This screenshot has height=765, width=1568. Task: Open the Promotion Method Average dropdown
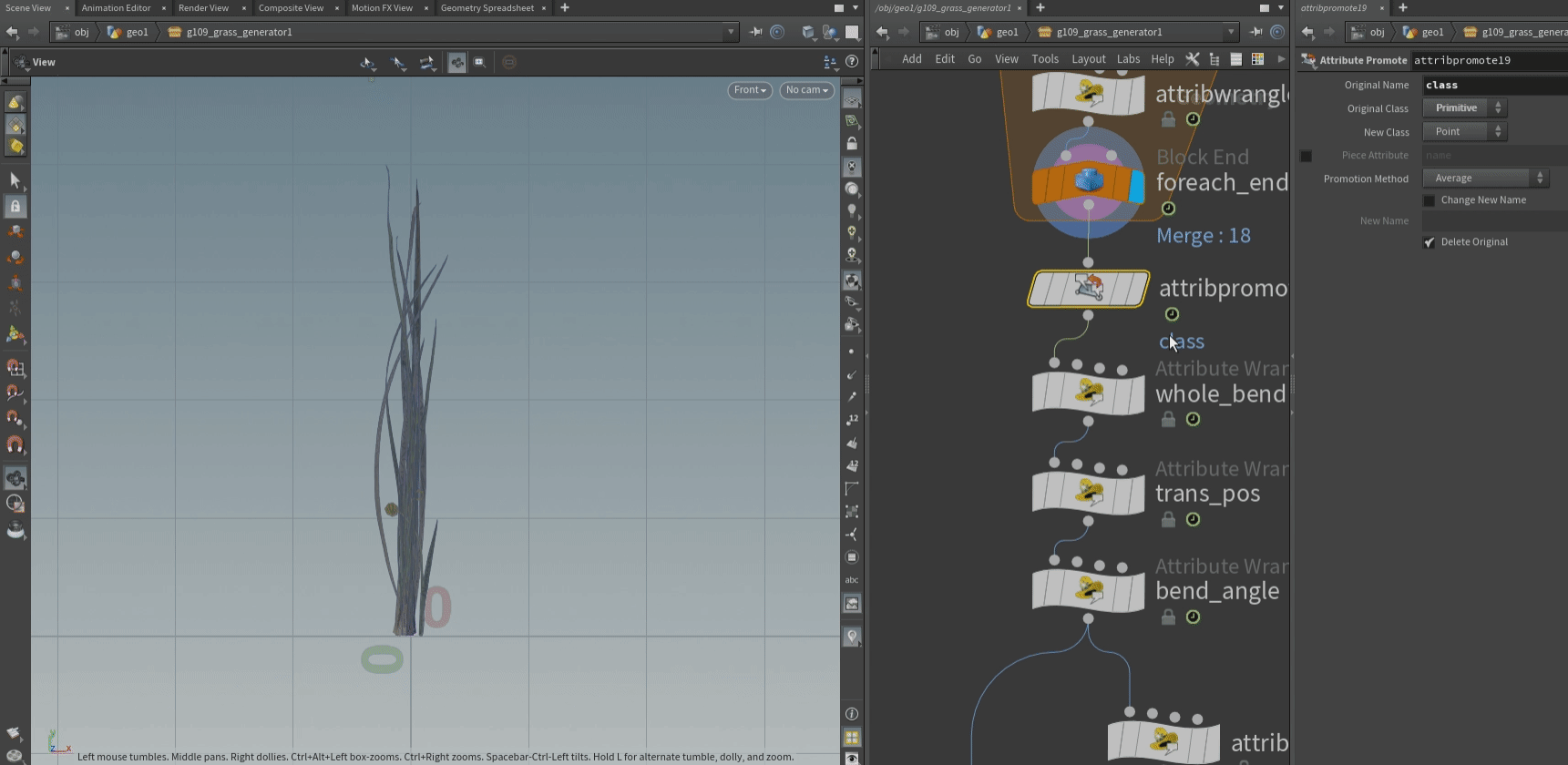coord(1485,178)
